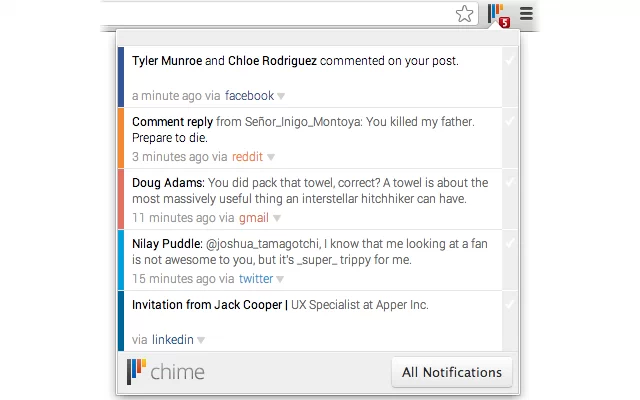Image resolution: width=640 pixels, height=400 pixels.
Task: Mark Doug Adams Gmail notification as read
Action: coord(510,183)
